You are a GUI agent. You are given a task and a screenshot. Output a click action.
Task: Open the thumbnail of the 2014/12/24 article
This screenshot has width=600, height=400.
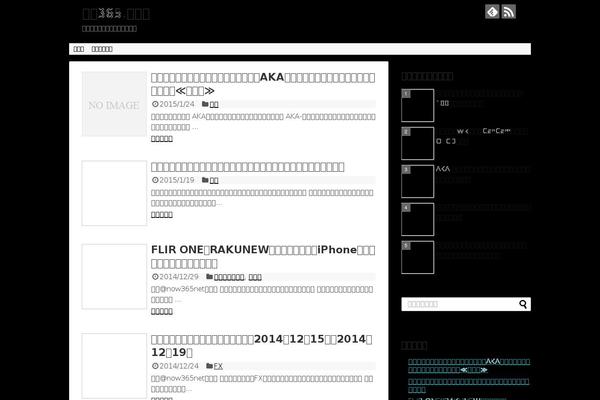click(114, 366)
